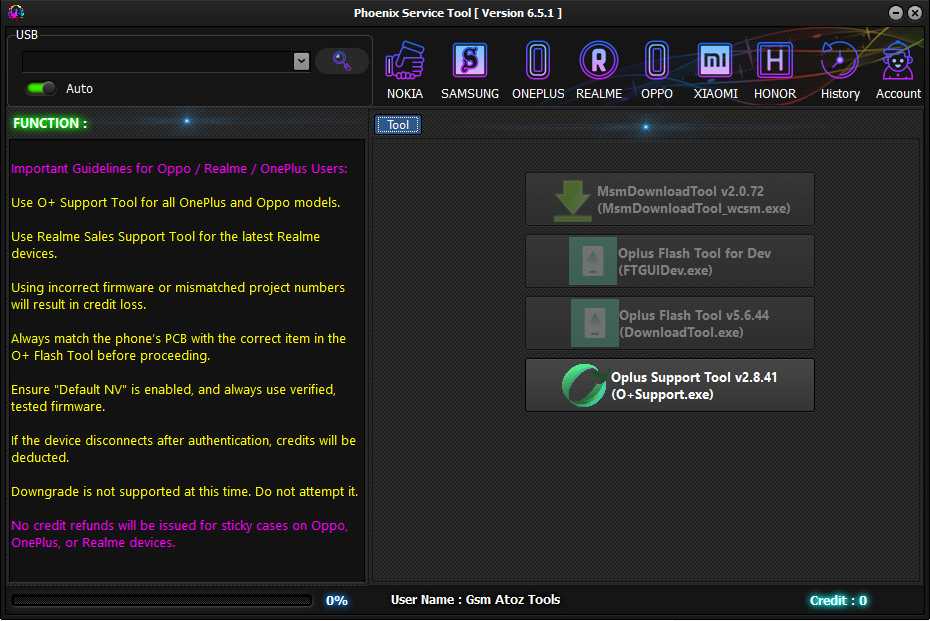The image size is (930, 621).
Task: Toggle the Auto USB detection switch
Action: click(40, 88)
